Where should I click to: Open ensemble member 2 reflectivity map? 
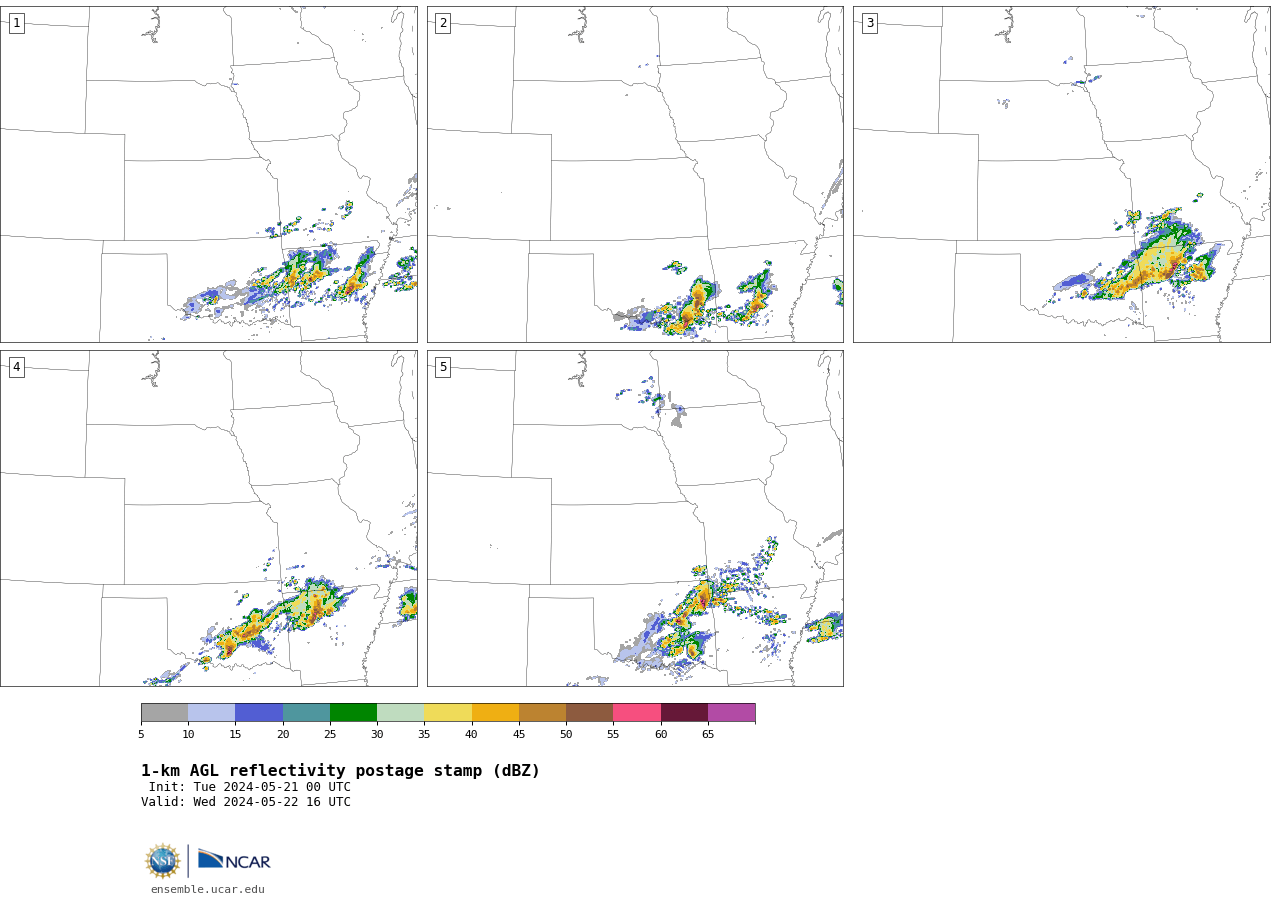click(x=635, y=174)
